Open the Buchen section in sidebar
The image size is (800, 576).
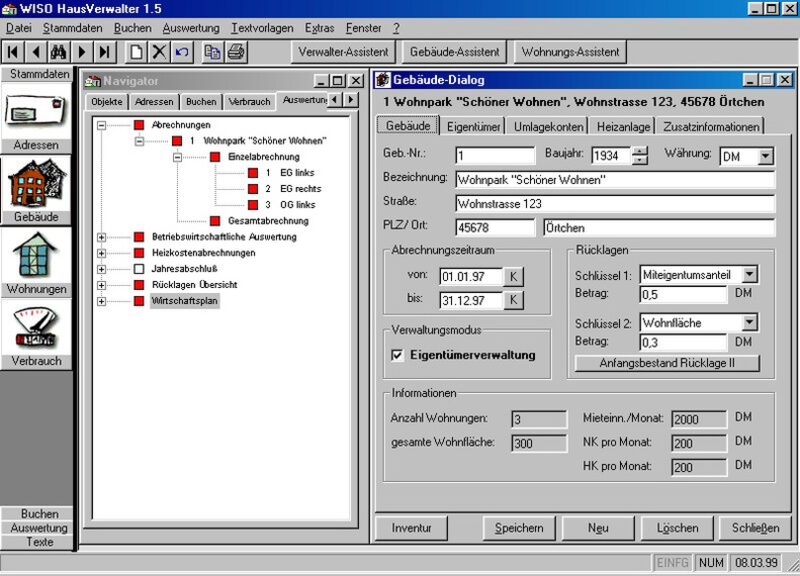[x=37, y=514]
